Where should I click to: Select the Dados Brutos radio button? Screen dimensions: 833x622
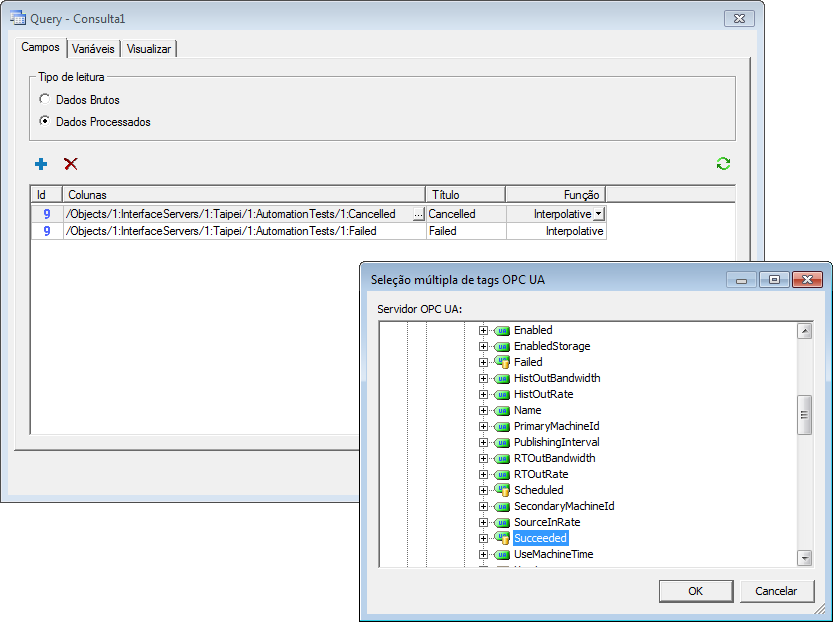(44, 100)
